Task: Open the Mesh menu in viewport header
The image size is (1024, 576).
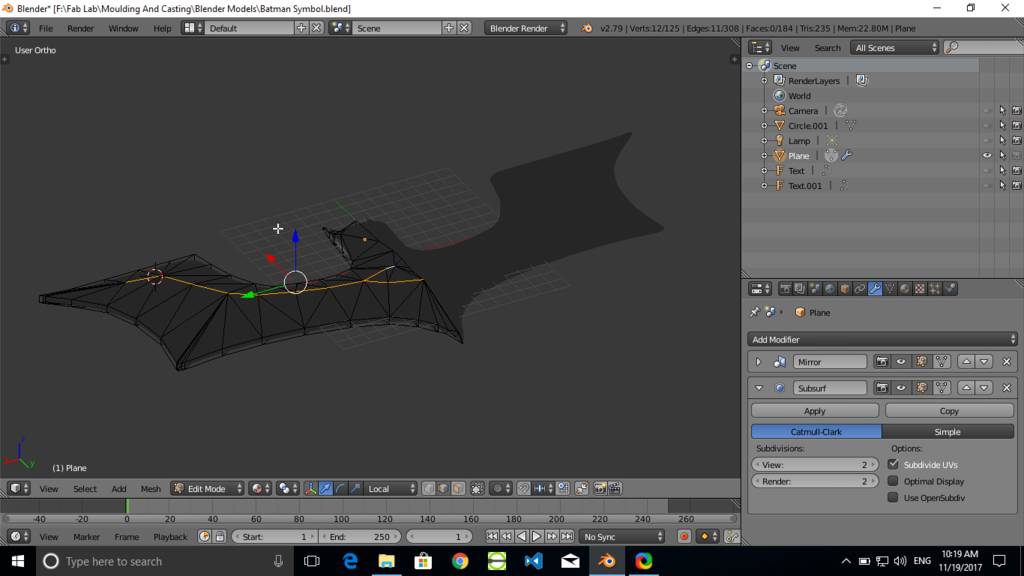Action: (150, 489)
